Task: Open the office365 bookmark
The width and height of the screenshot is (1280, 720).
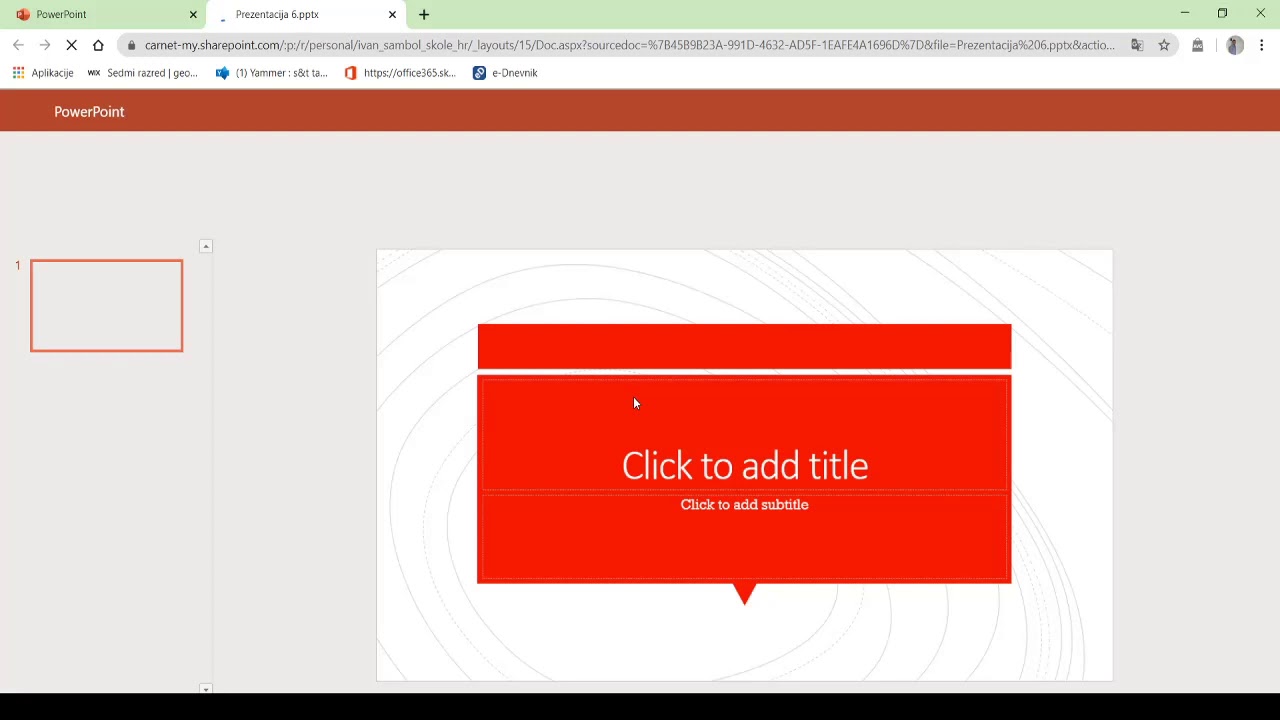Action: point(400,73)
